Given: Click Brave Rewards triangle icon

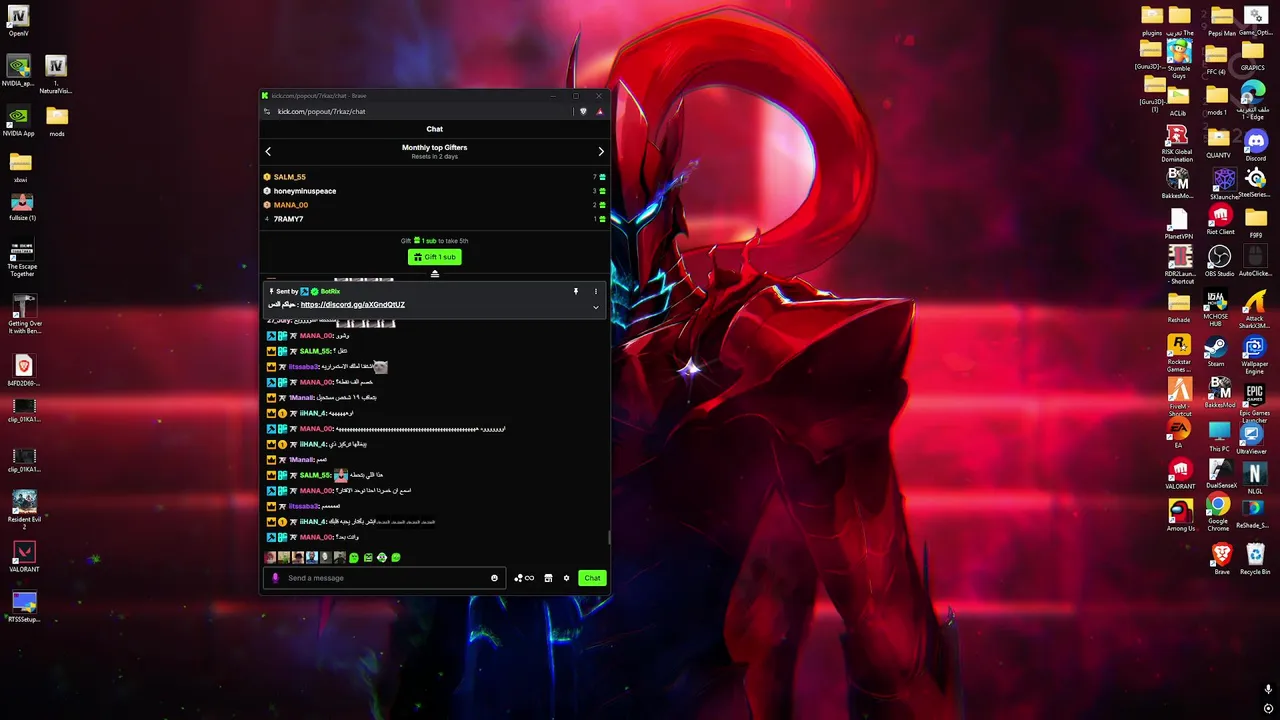Looking at the screenshot, I should 600,111.
